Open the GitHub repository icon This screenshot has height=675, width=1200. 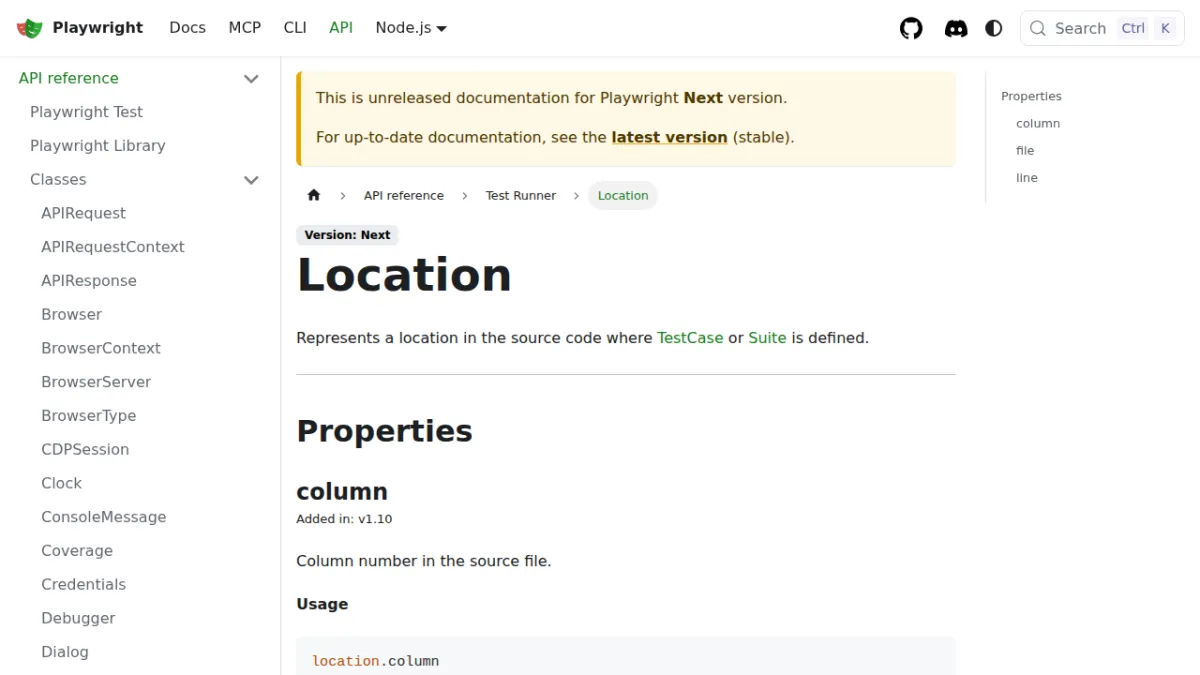[911, 28]
